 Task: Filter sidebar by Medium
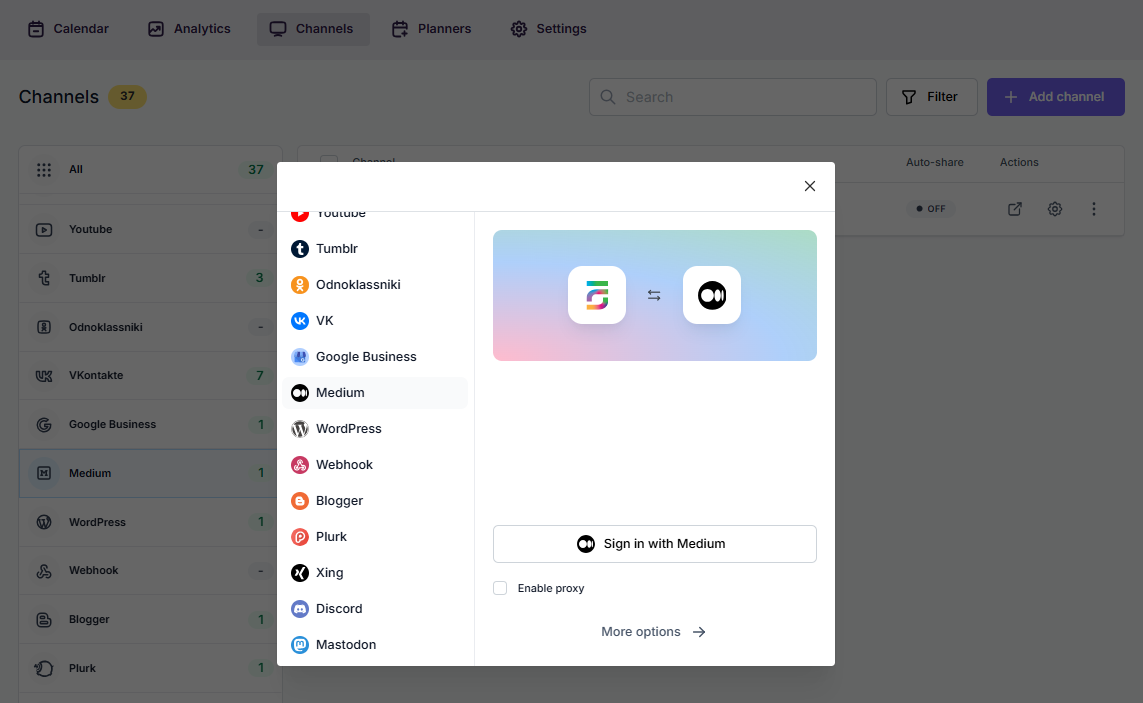click(150, 473)
